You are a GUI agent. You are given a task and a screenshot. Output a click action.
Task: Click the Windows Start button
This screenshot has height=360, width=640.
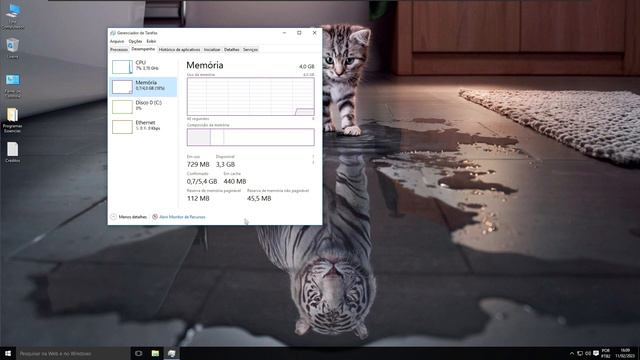(7, 353)
